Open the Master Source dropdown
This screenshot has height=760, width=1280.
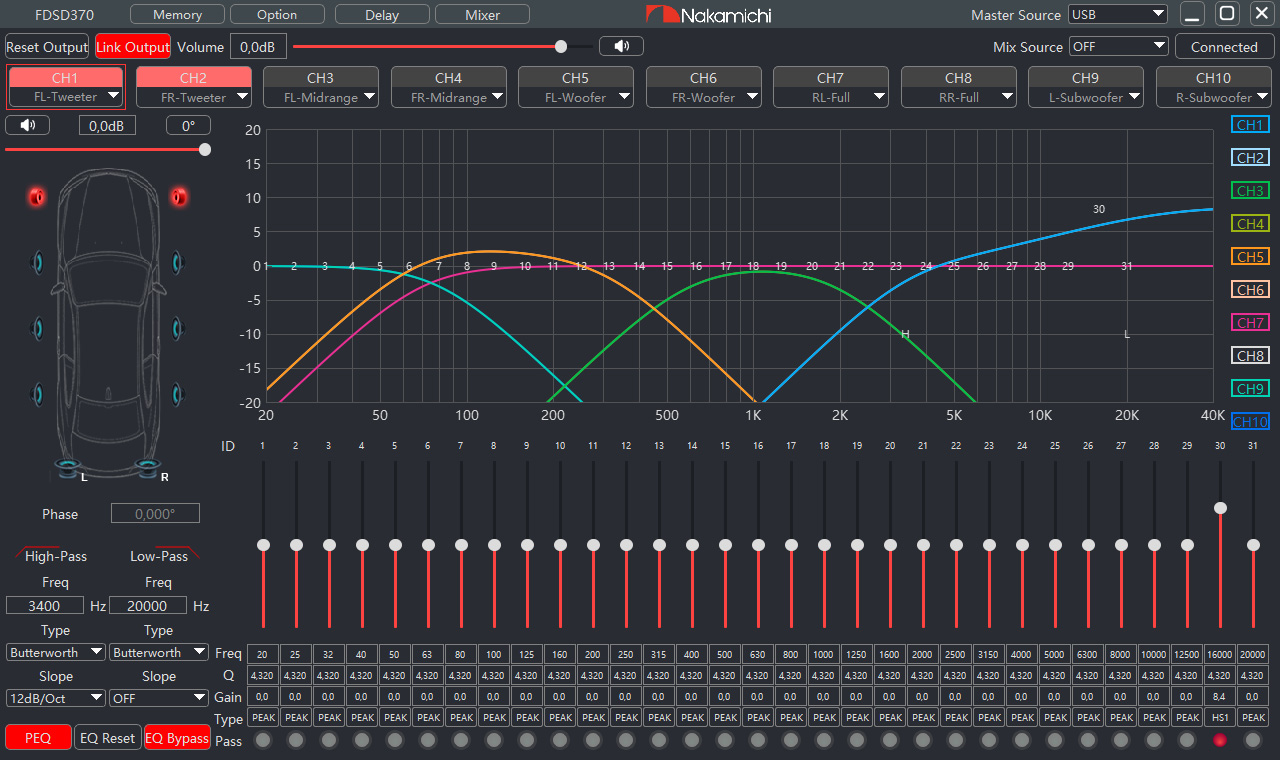pyautogui.click(x=1117, y=15)
